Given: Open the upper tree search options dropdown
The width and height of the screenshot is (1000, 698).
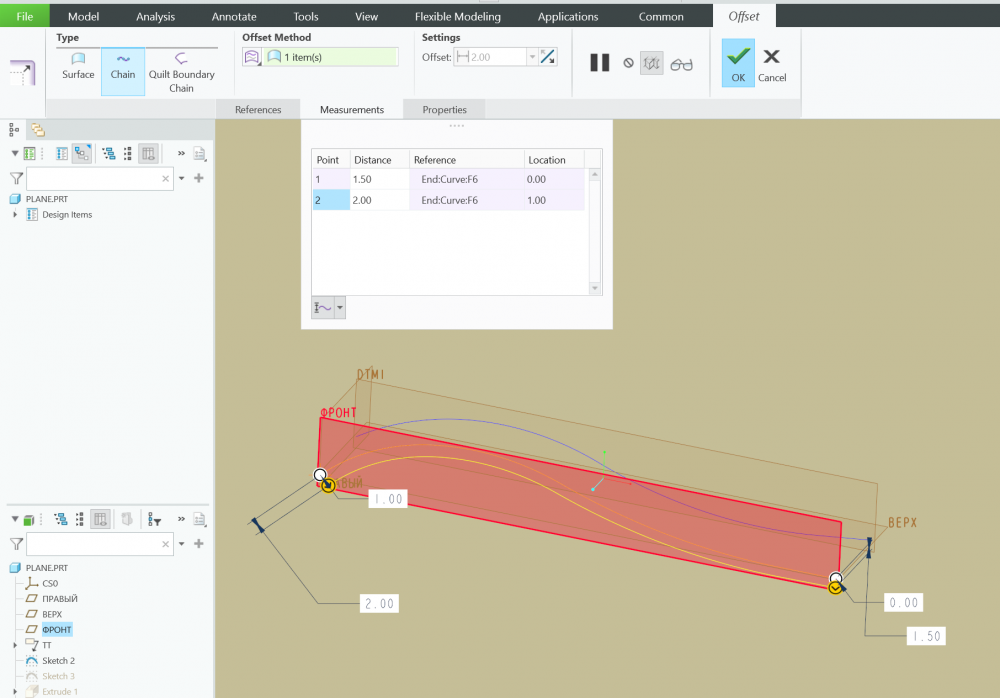Looking at the screenshot, I should click(x=182, y=178).
